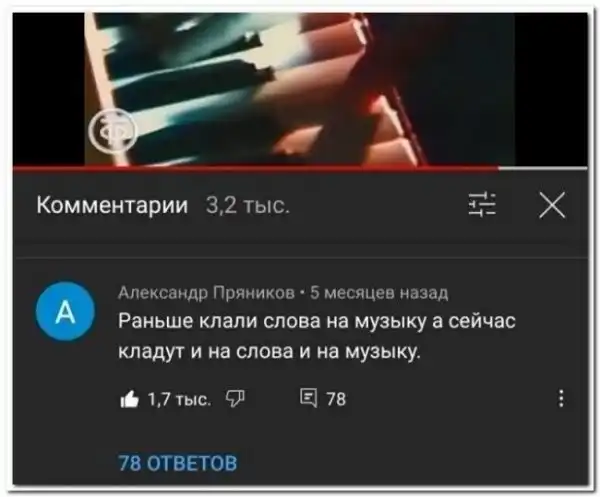Click the second comment line кладут и на слова
The width and height of the screenshot is (600, 497).
pyautogui.click(x=269, y=352)
